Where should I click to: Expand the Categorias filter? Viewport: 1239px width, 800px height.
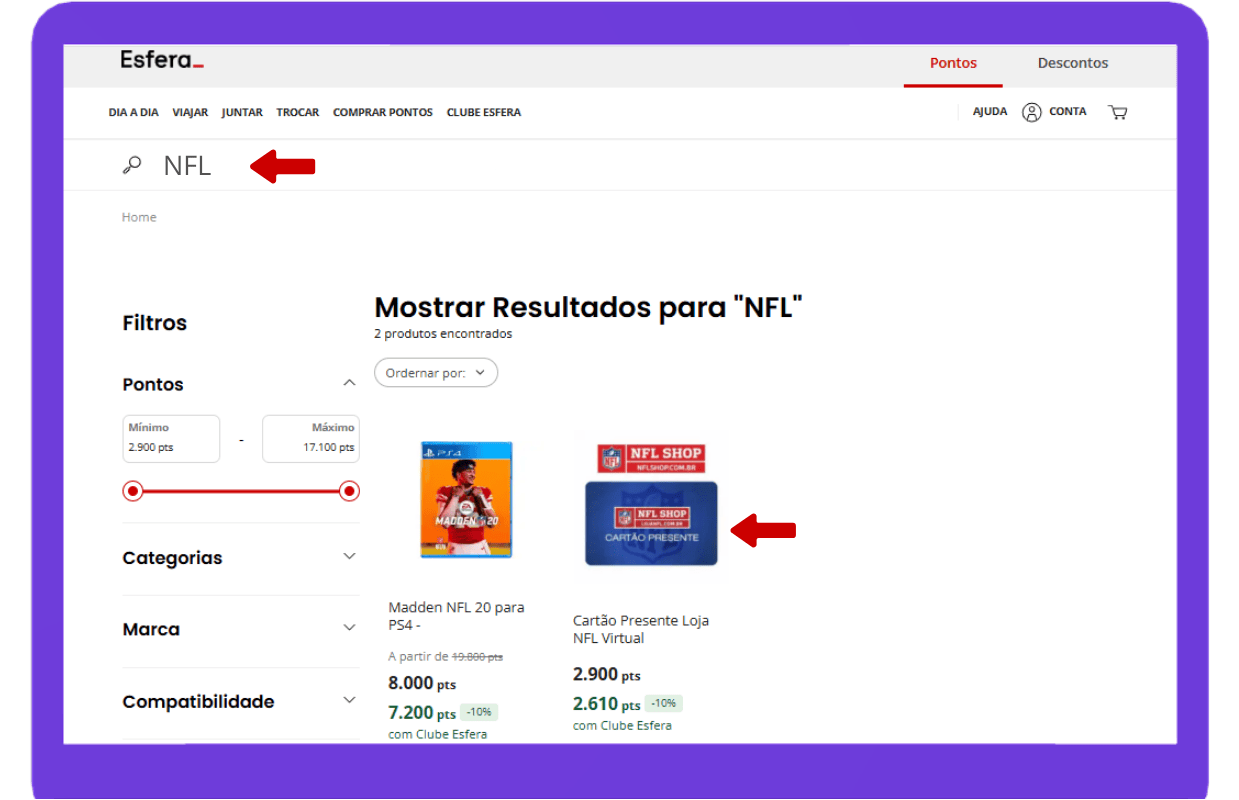pyautogui.click(x=349, y=557)
